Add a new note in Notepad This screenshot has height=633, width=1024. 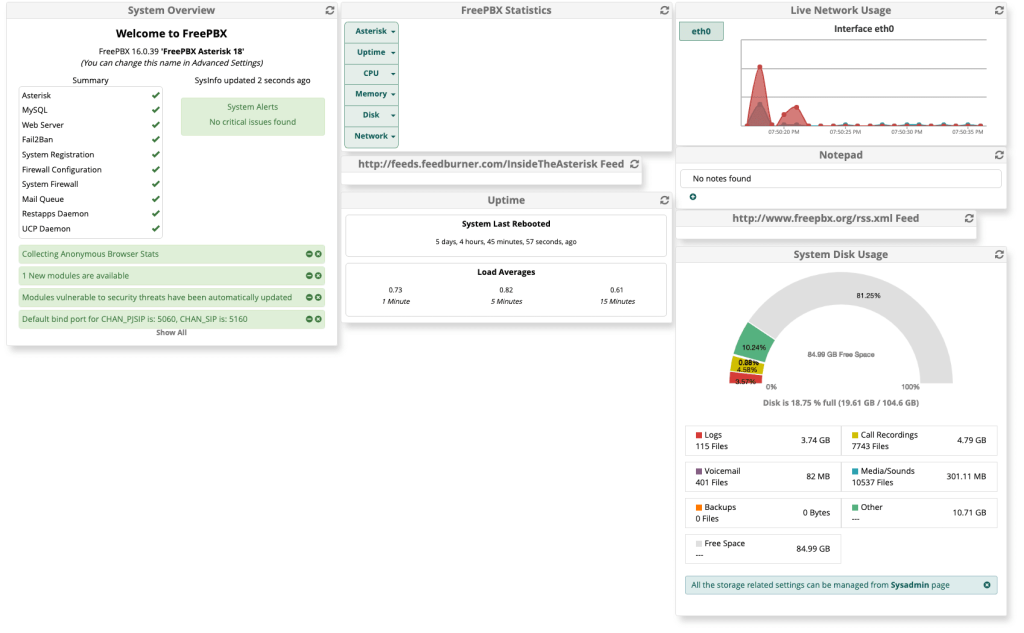(x=693, y=197)
